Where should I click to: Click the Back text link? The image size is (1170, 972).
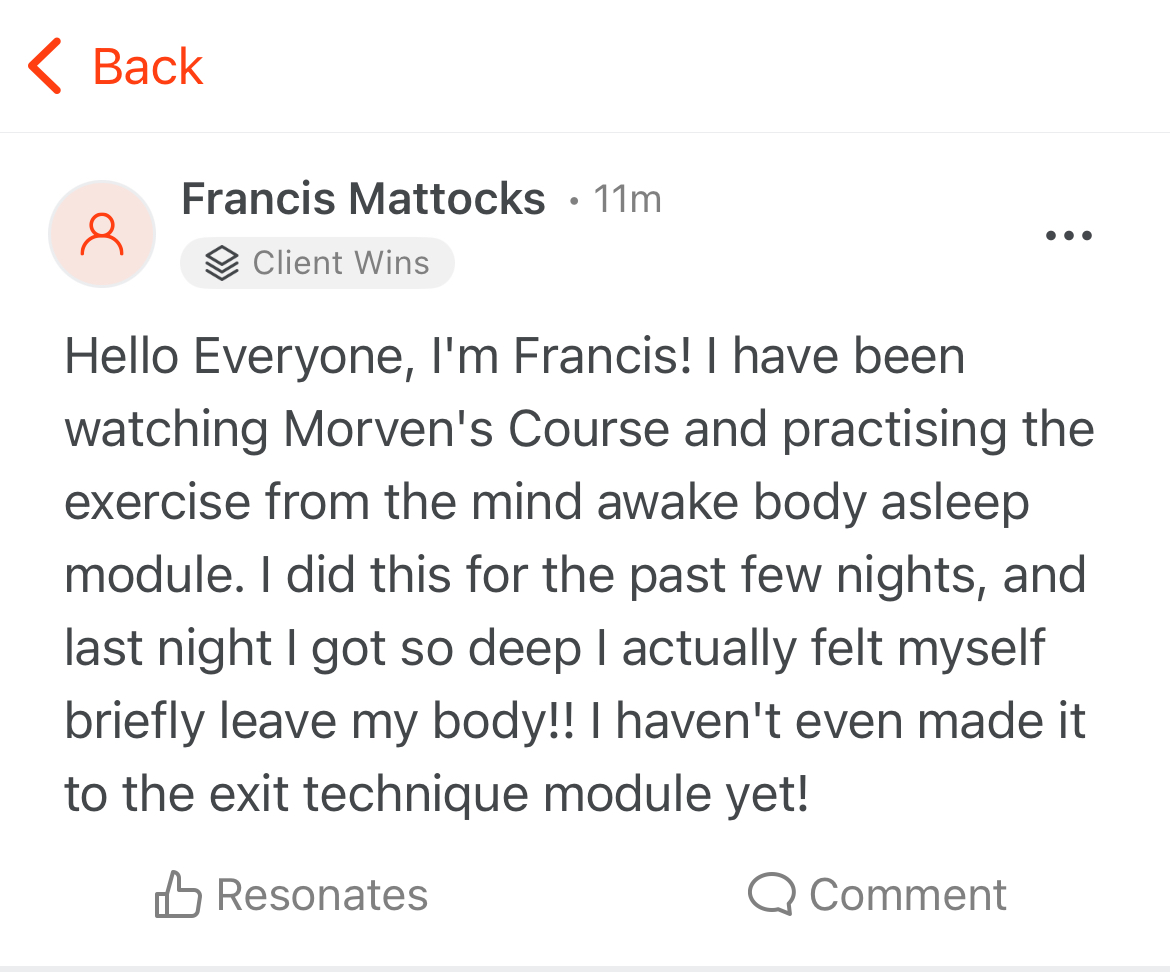pos(148,66)
